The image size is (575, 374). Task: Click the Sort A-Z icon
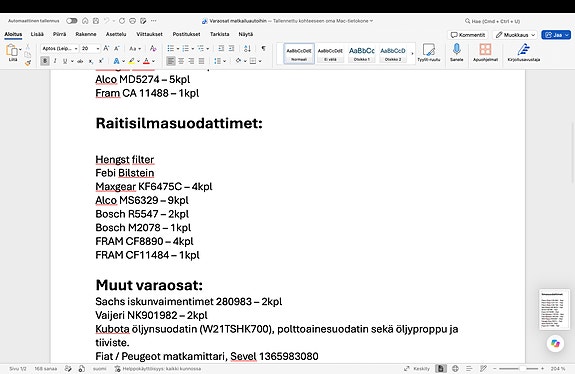click(x=248, y=48)
